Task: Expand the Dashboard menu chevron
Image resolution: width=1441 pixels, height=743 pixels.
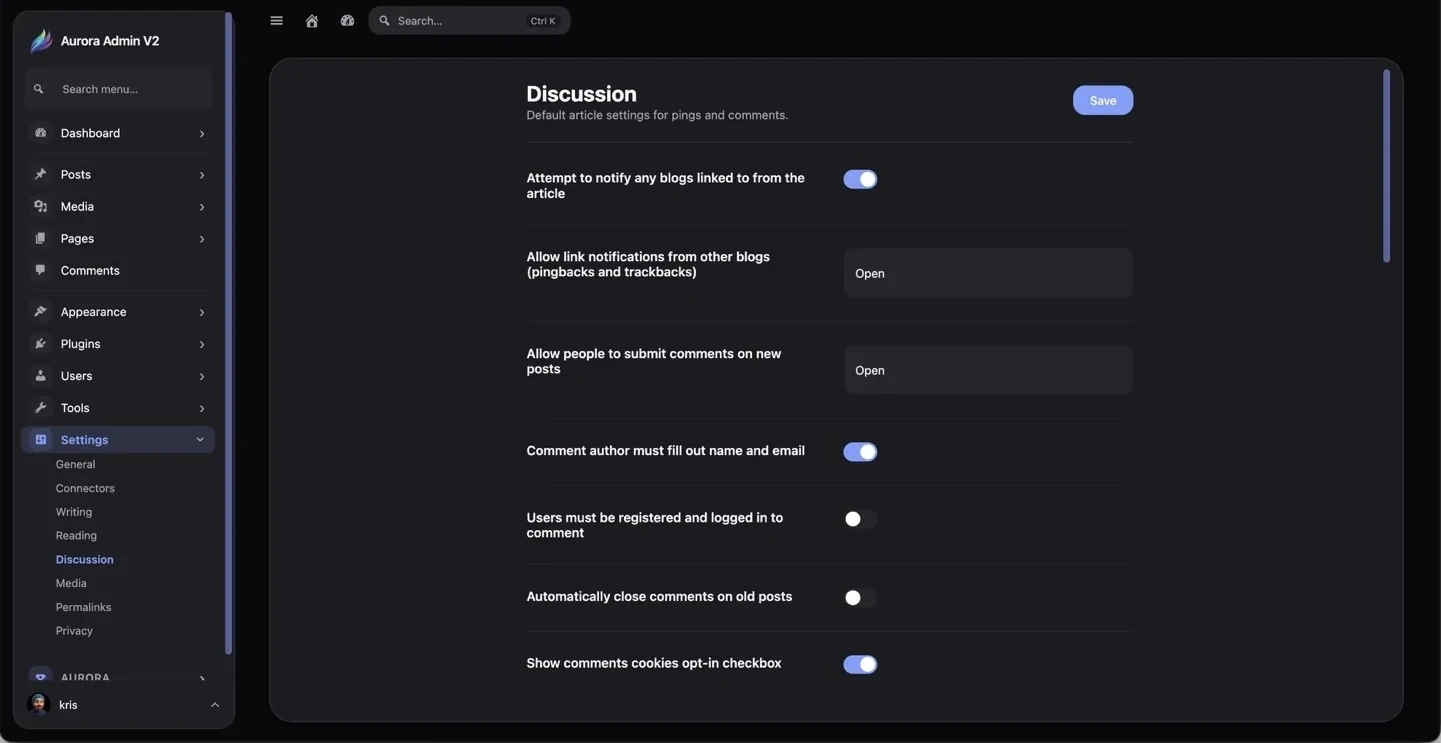Action: click(x=202, y=134)
